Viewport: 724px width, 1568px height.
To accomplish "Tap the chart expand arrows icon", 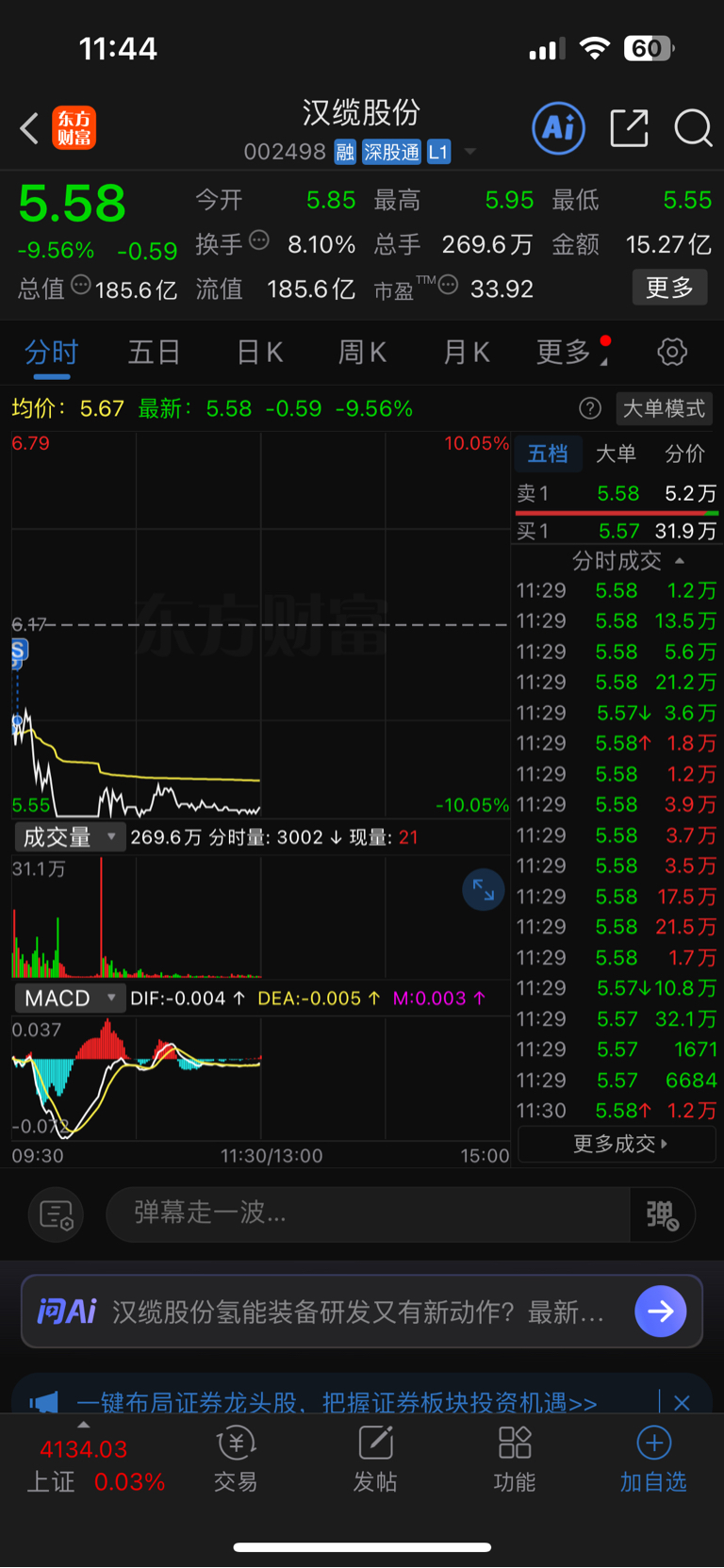I will pyautogui.click(x=484, y=890).
